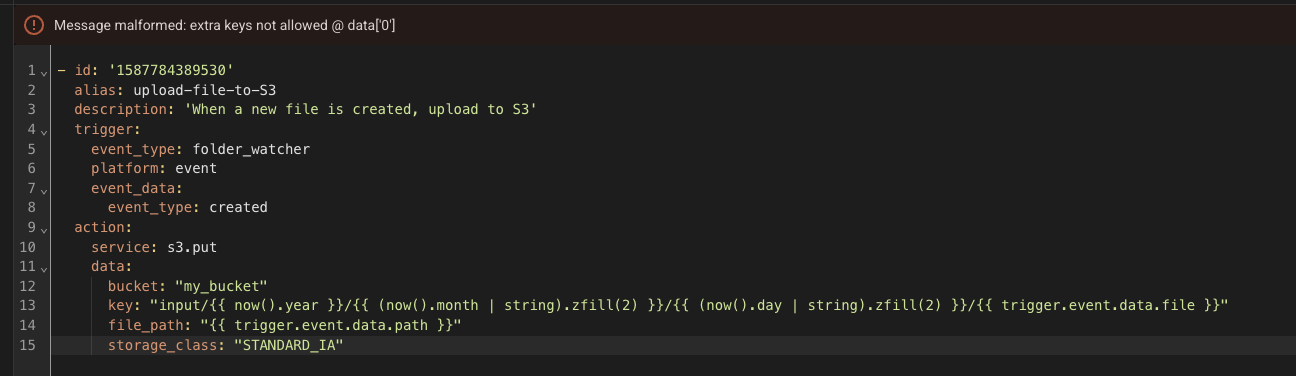The width and height of the screenshot is (1296, 376).
Task: Place cursor after "STANDARD_IA" storage class
Action: point(344,345)
